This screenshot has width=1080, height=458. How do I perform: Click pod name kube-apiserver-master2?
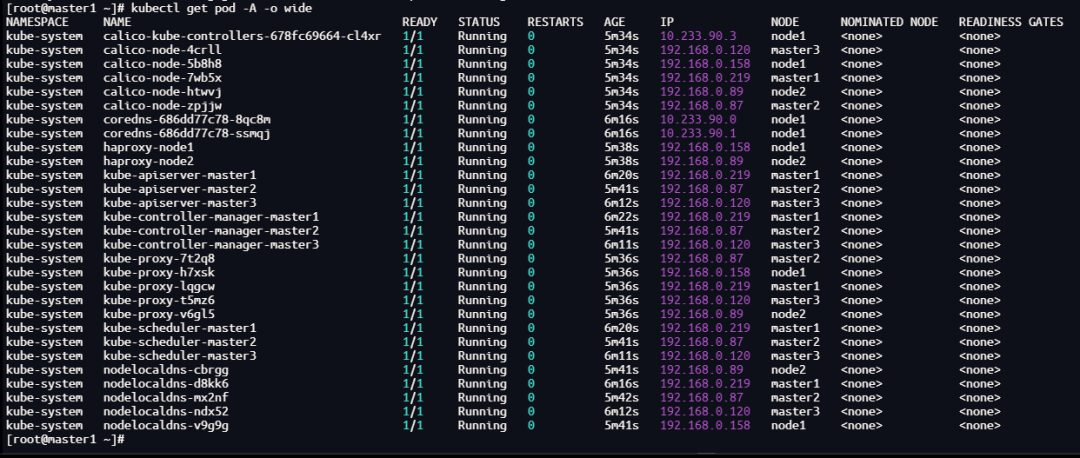180,189
